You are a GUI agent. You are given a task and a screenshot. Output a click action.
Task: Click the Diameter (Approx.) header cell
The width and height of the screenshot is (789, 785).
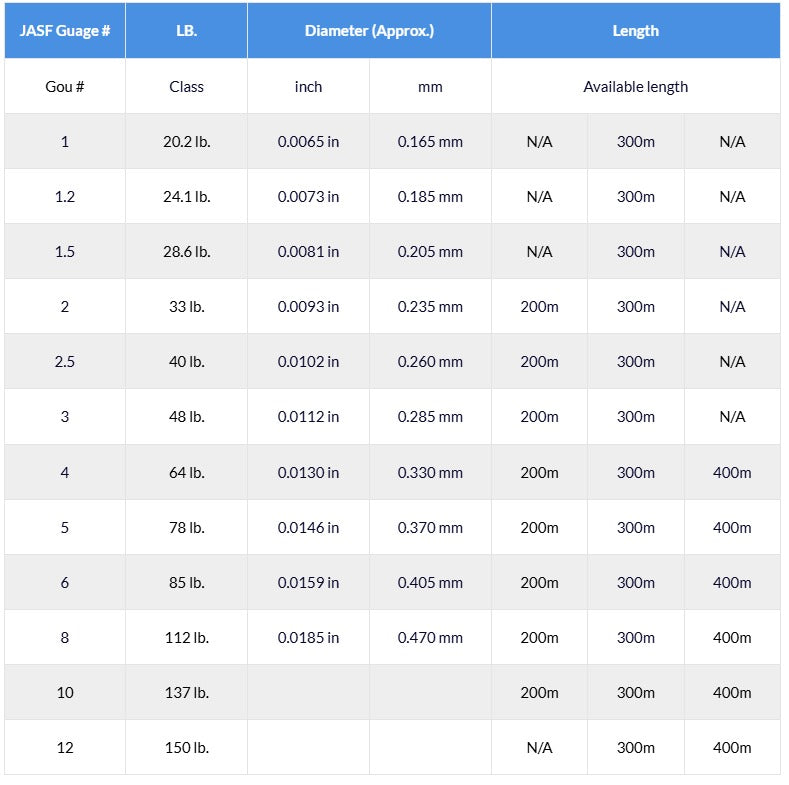click(369, 31)
